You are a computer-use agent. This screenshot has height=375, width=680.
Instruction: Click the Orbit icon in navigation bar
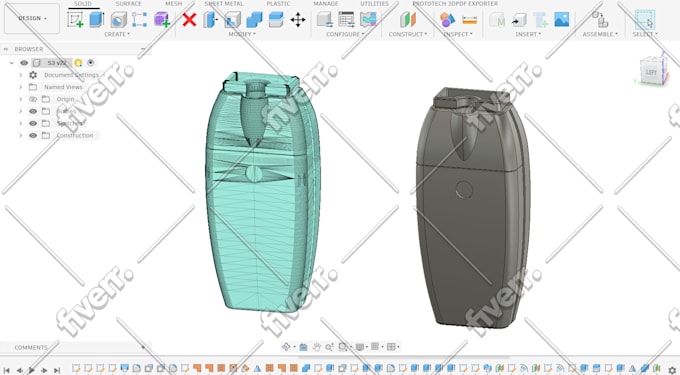point(286,347)
